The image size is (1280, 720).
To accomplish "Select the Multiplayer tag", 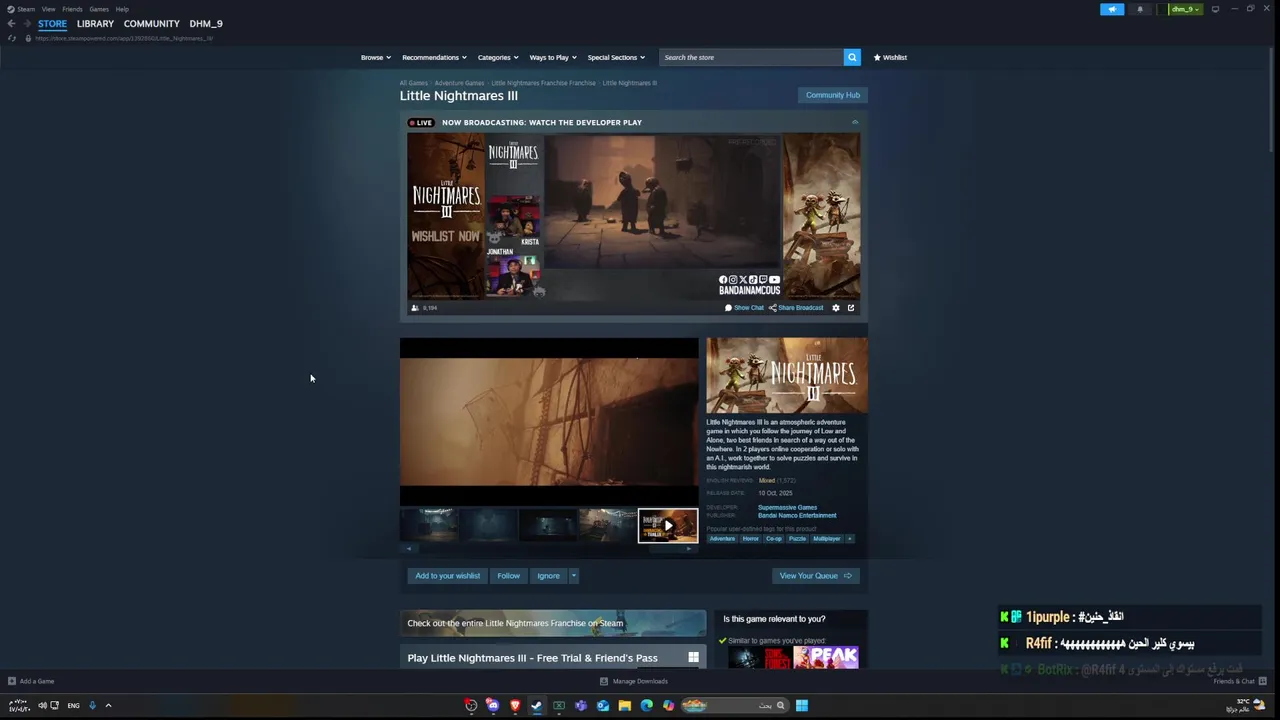I will click(827, 539).
